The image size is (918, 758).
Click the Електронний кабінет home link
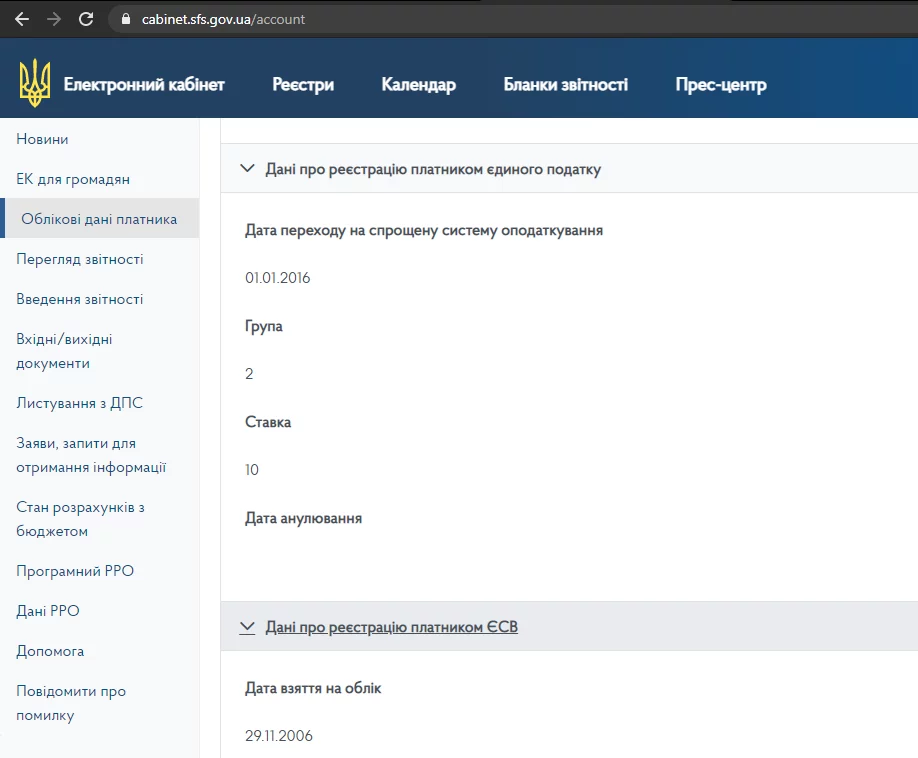pyautogui.click(x=144, y=85)
